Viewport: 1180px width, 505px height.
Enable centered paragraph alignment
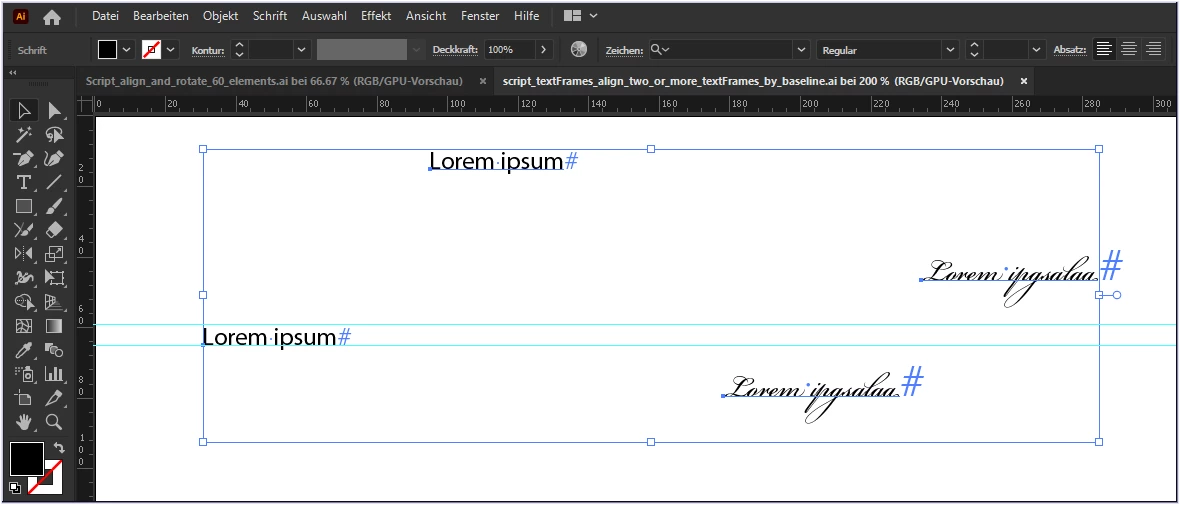[x=1128, y=50]
